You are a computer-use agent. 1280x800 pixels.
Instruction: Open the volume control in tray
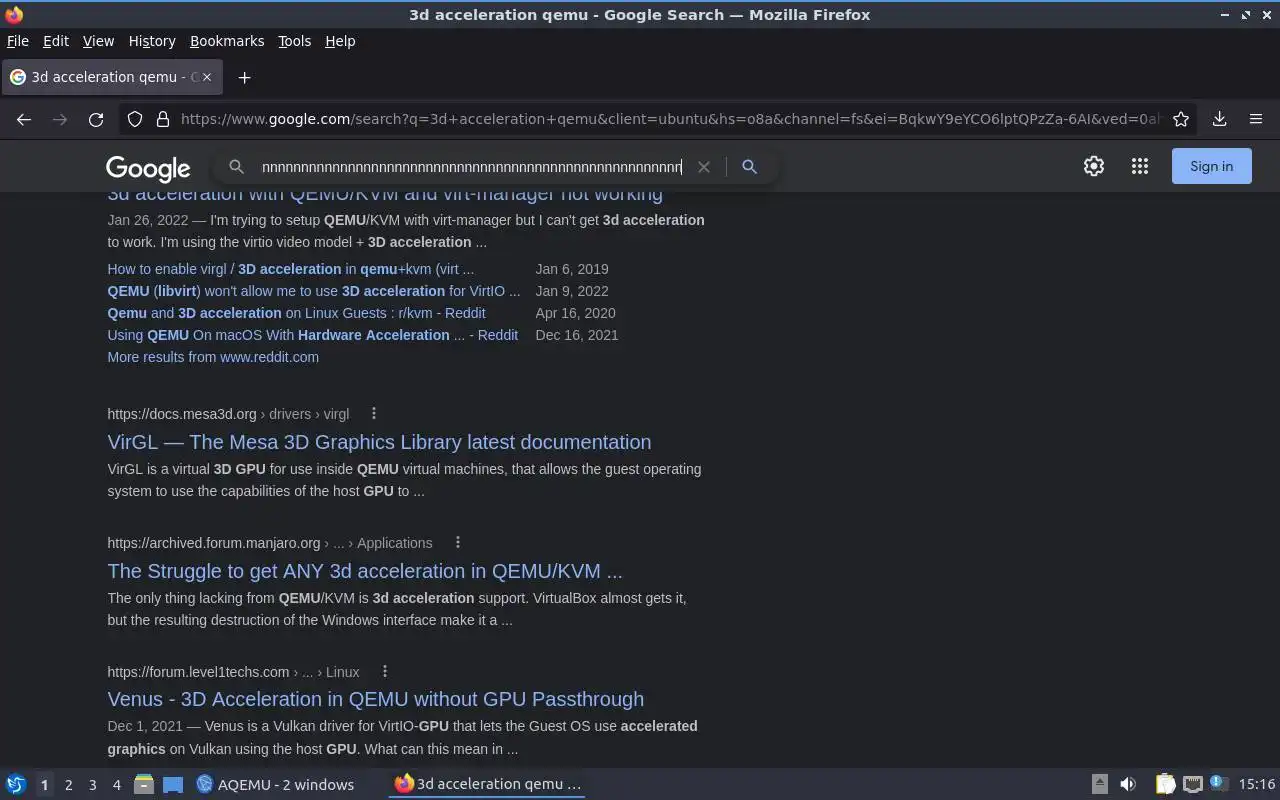[x=1128, y=784]
